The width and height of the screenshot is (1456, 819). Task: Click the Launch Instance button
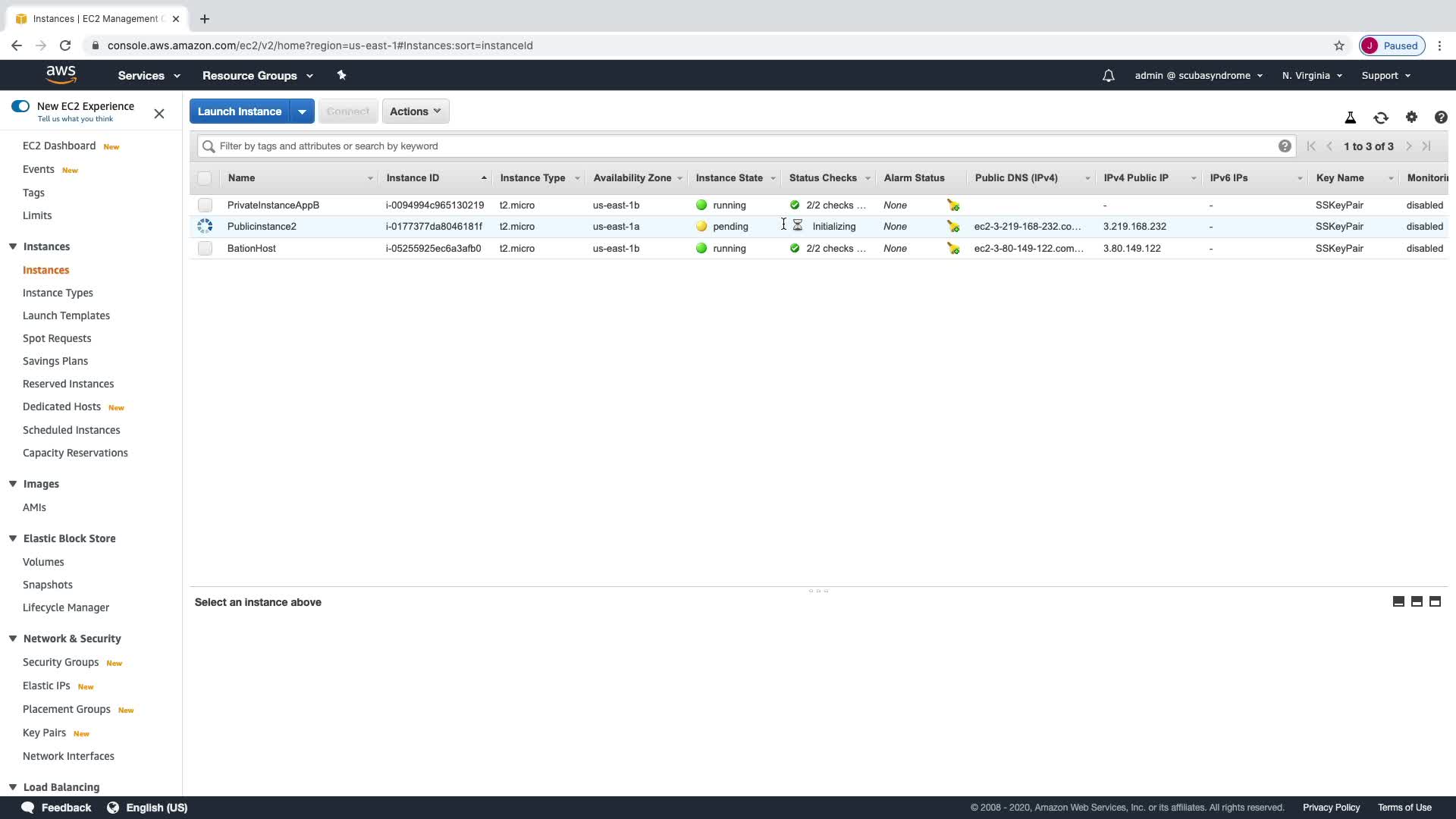240,111
